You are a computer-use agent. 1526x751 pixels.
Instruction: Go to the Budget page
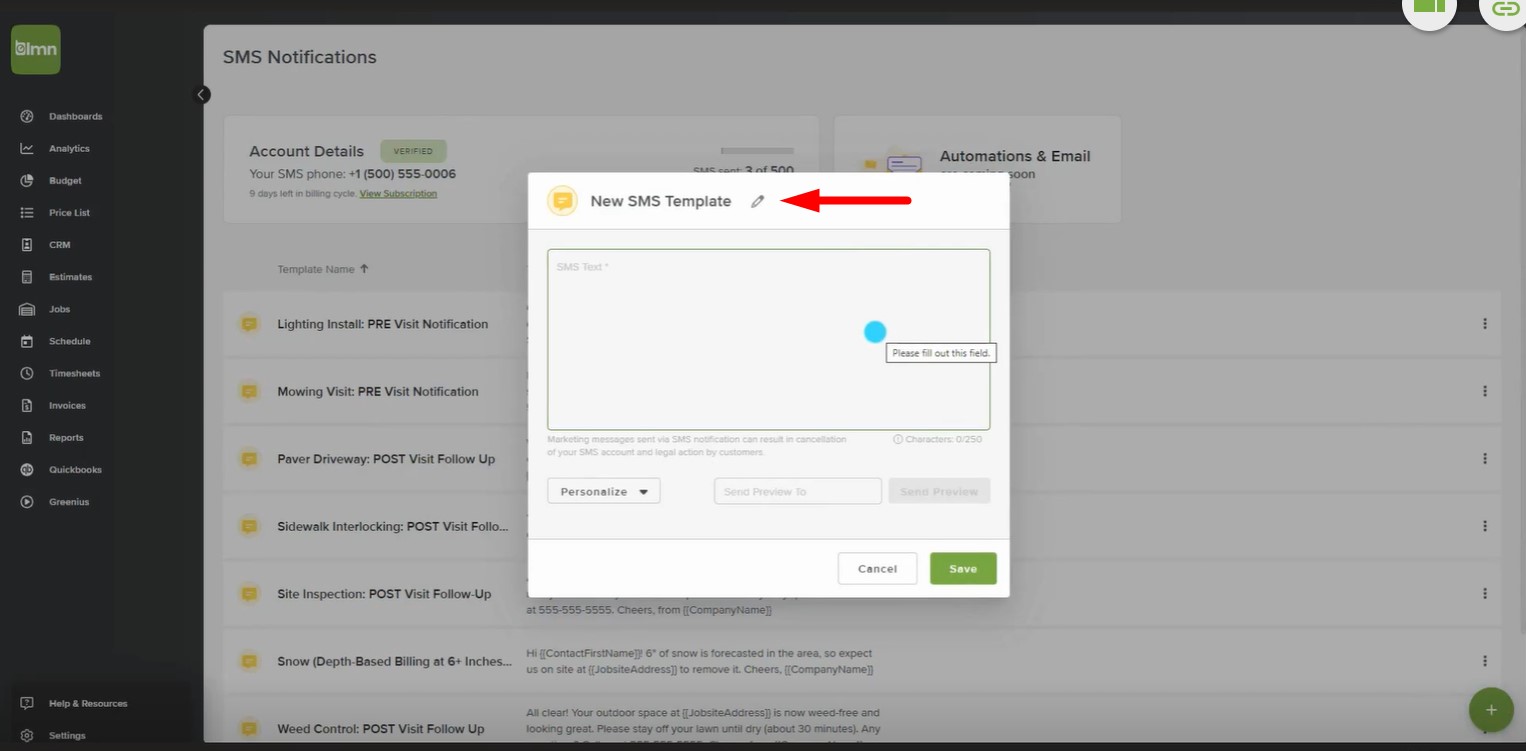click(65, 181)
